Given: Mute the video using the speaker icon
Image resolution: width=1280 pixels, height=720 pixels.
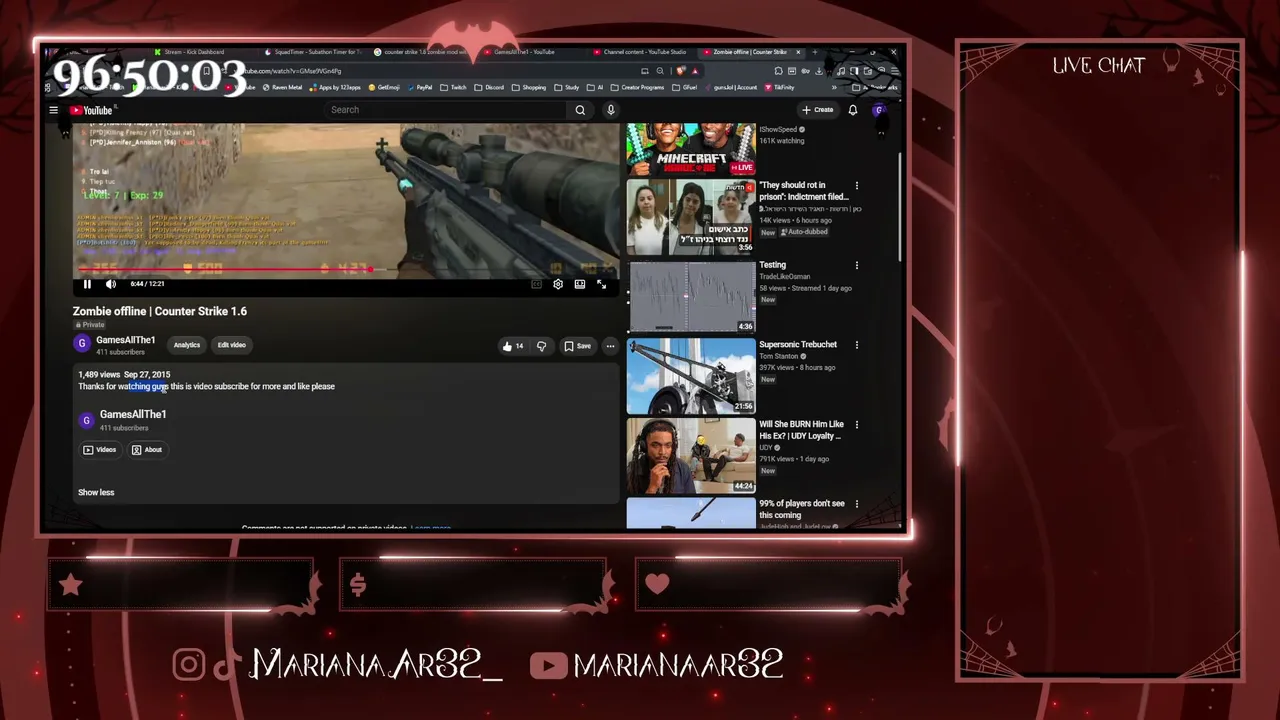Looking at the screenshot, I should point(111,284).
